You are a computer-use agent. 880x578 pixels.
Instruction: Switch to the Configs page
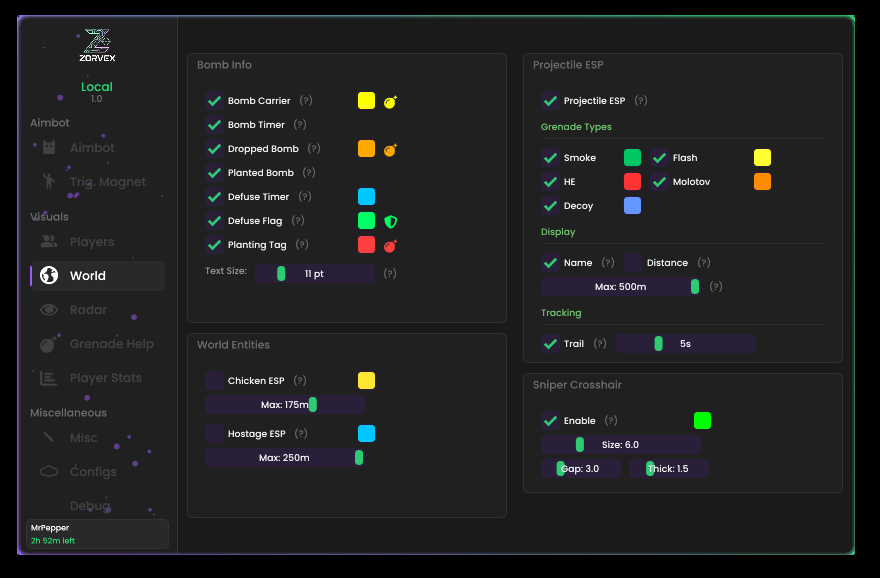pos(93,472)
